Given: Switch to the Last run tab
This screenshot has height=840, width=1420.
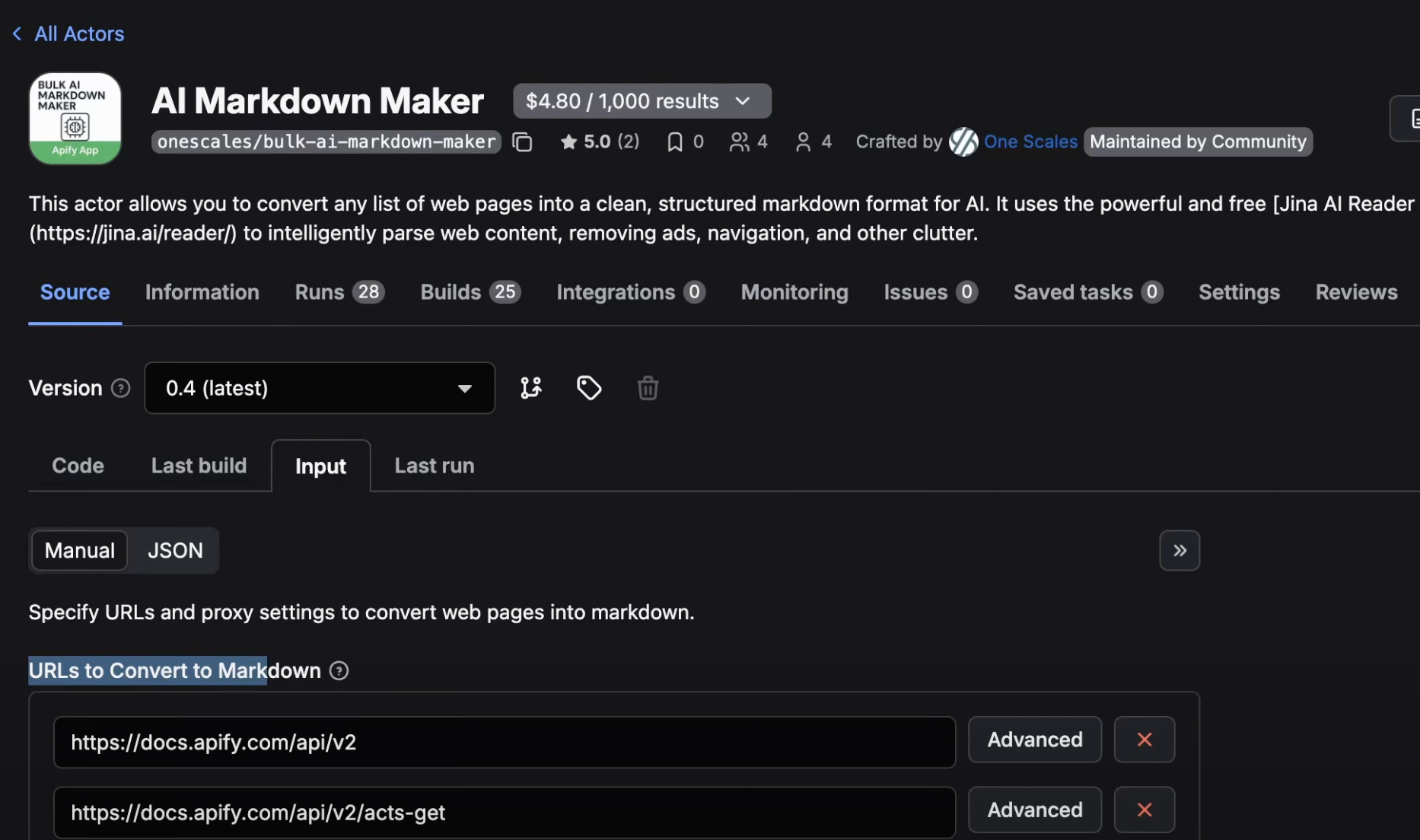Looking at the screenshot, I should [434, 466].
